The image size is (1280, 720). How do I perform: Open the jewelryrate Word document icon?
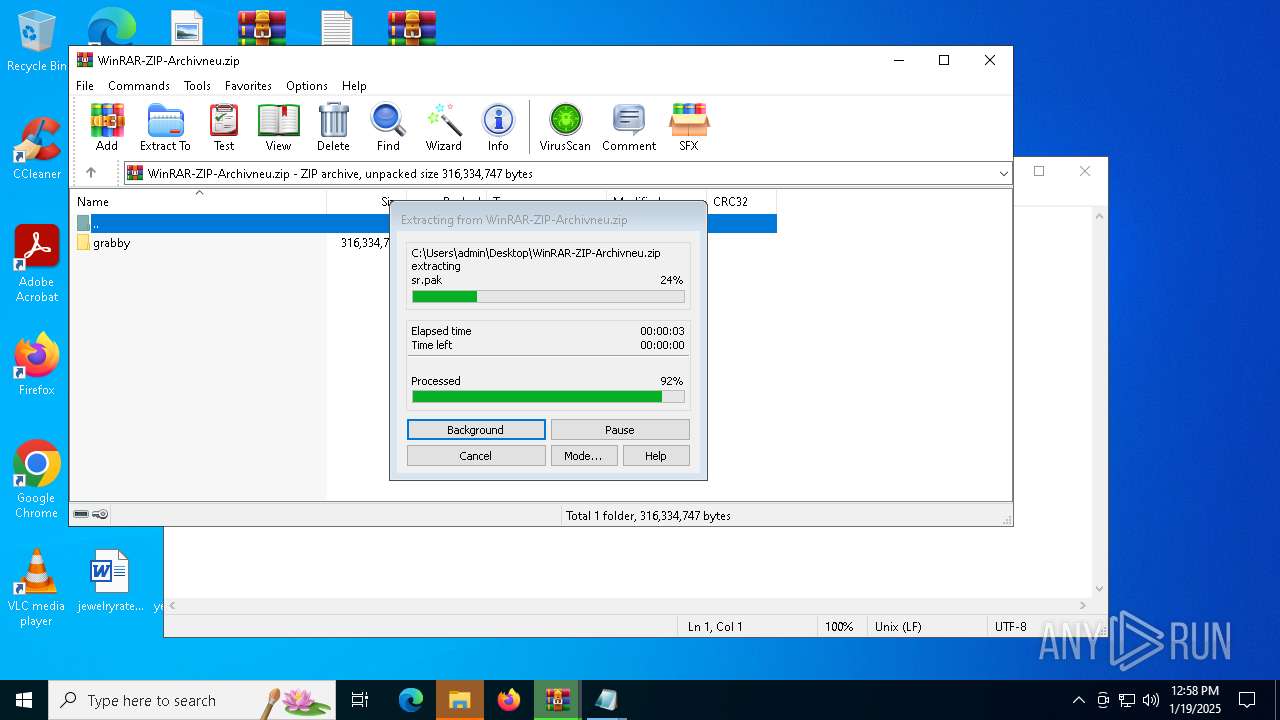click(x=110, y=581)
